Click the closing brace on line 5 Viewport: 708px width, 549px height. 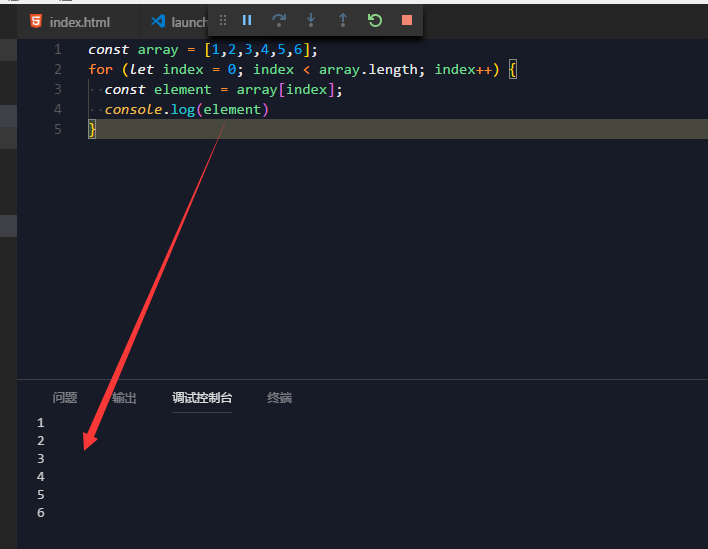pos(92,130)
